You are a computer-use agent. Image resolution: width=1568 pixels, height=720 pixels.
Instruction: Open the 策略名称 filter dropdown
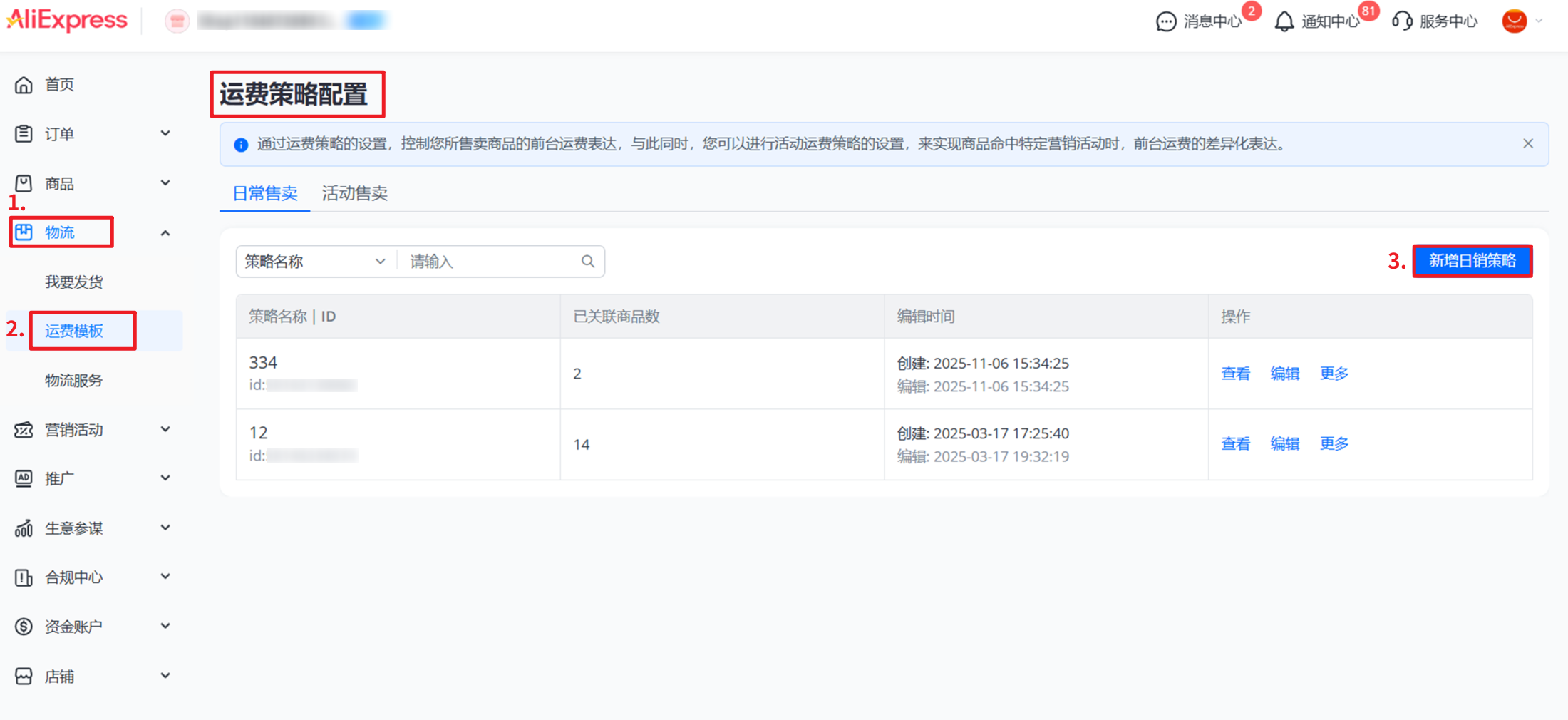(315, 262)
